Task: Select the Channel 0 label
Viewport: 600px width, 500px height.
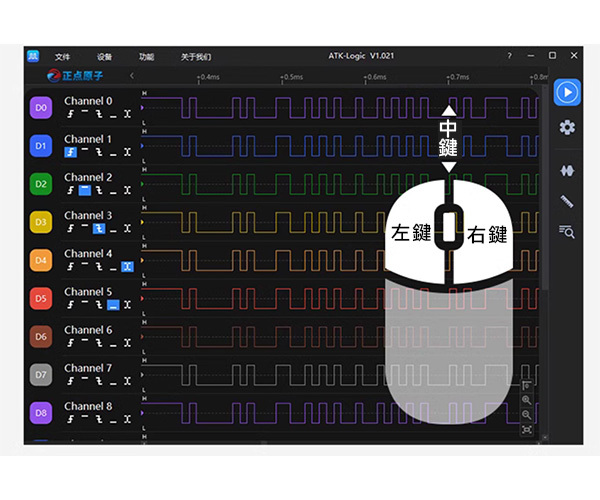Action: click(88, 101)
